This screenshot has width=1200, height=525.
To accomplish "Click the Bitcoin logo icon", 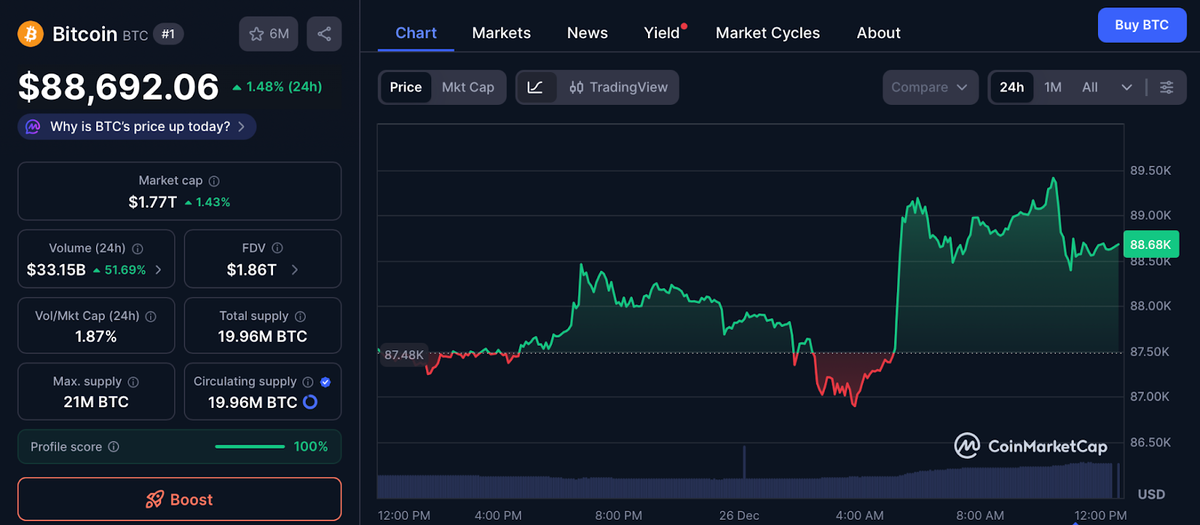I will 31,34.
